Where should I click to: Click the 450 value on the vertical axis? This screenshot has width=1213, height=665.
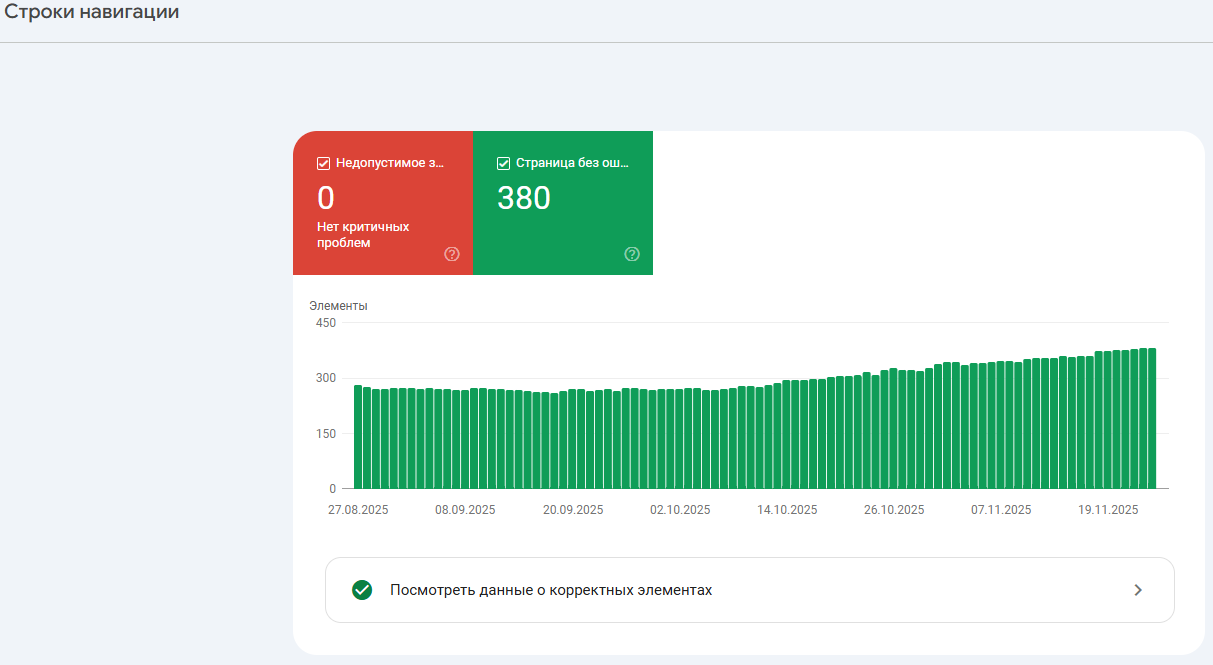pyautogui.click(x=325, y=323)
